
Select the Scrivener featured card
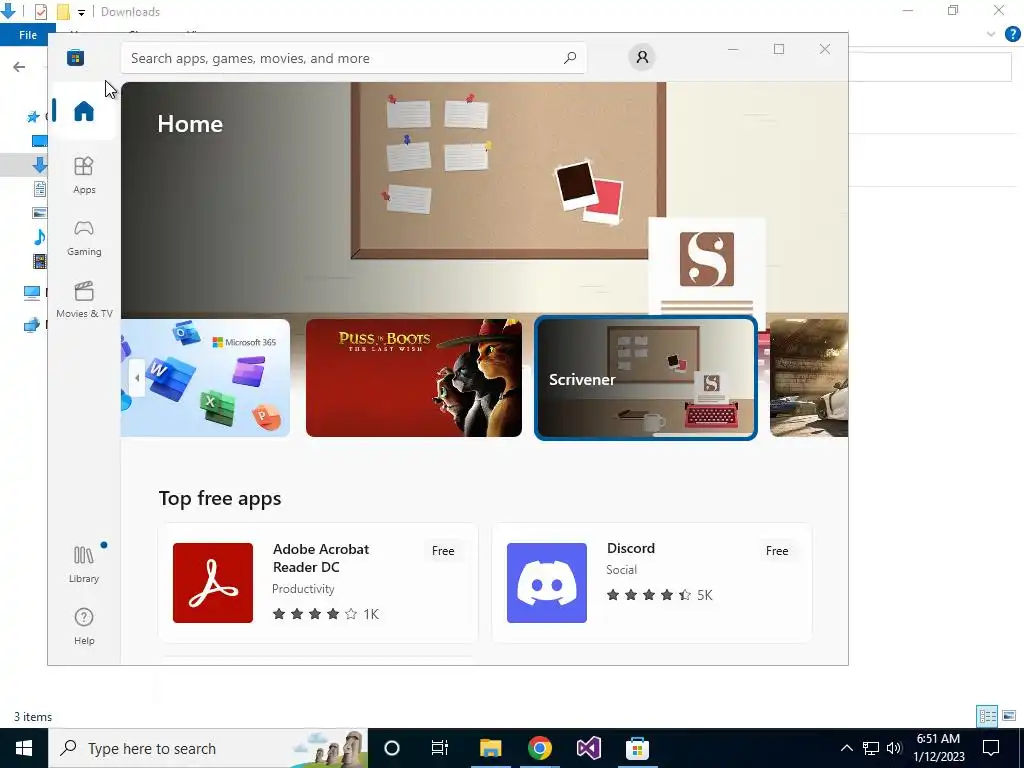coord(646,377)
